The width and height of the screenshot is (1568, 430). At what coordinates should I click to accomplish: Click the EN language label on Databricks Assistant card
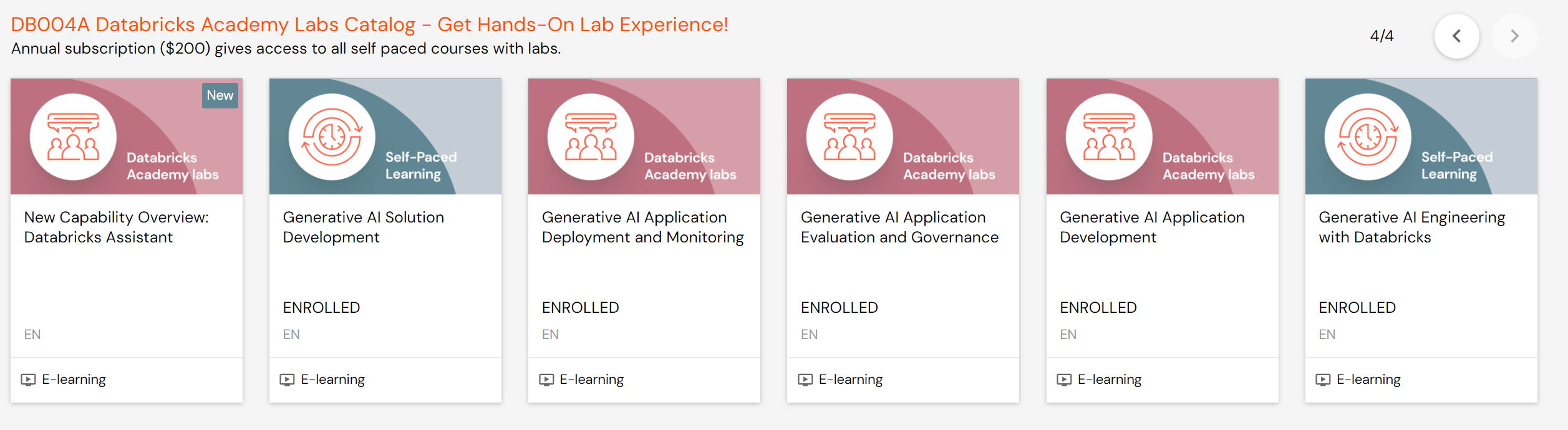point(32,334)
